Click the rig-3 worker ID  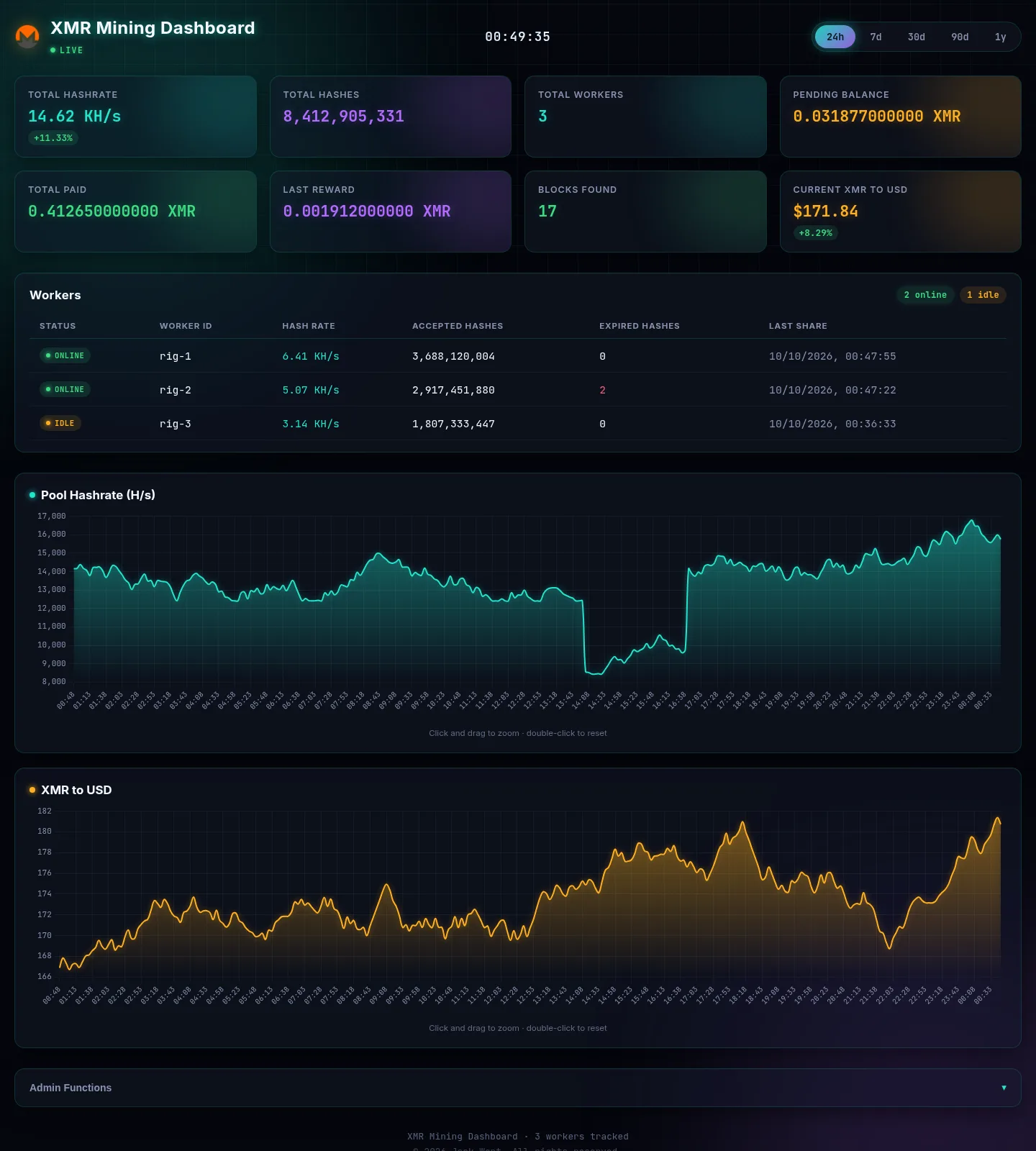[x=176, y=424]
